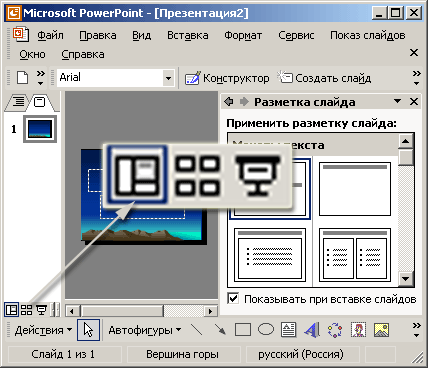
Task: Start slide show from the current slide
Action: tap(41, 310)
